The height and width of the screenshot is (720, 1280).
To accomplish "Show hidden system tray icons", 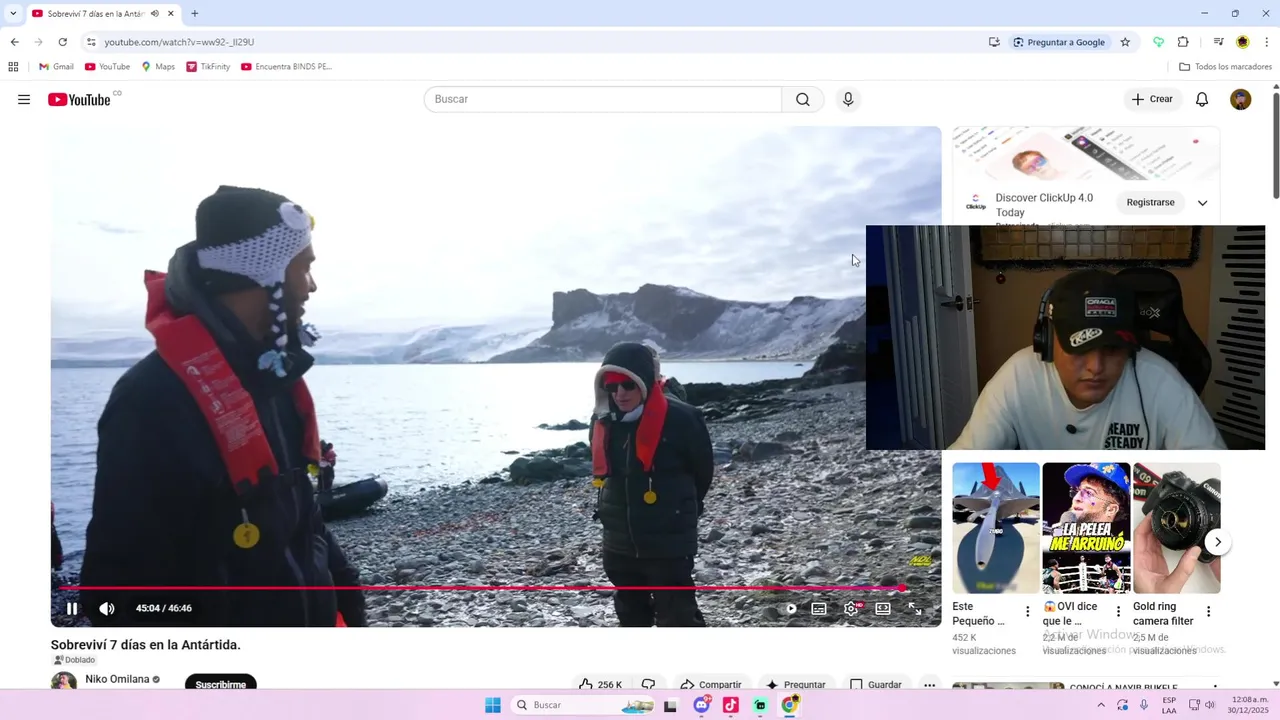I will coord(1101,705).
